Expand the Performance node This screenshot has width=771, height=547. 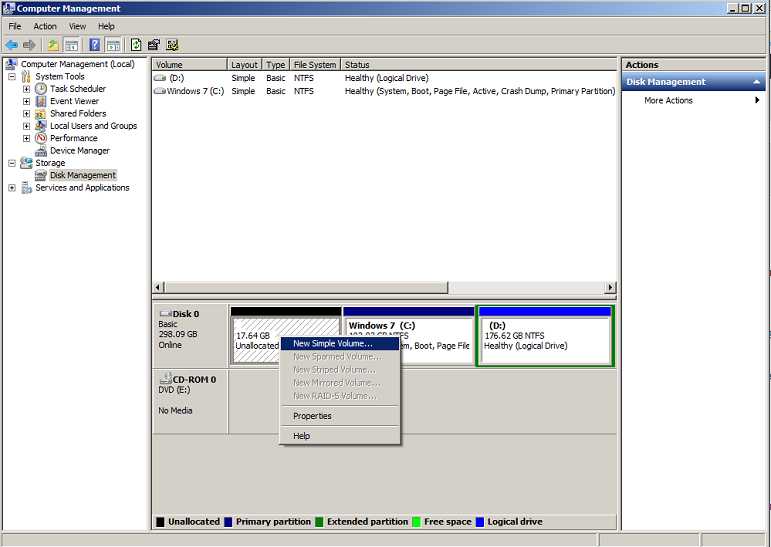(27, 138)
